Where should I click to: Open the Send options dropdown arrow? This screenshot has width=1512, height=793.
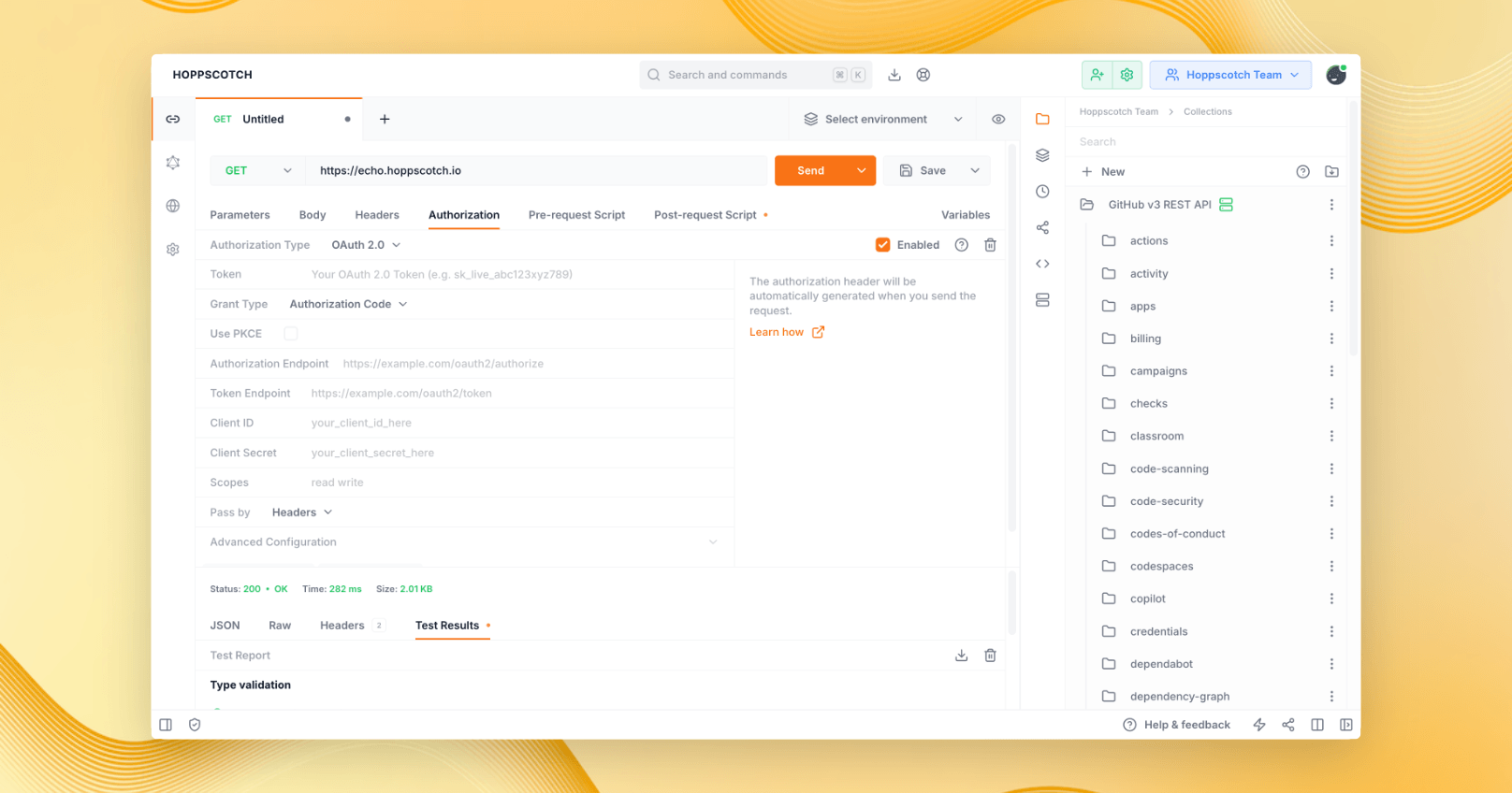pyautogui.click(x=861, y=170)
